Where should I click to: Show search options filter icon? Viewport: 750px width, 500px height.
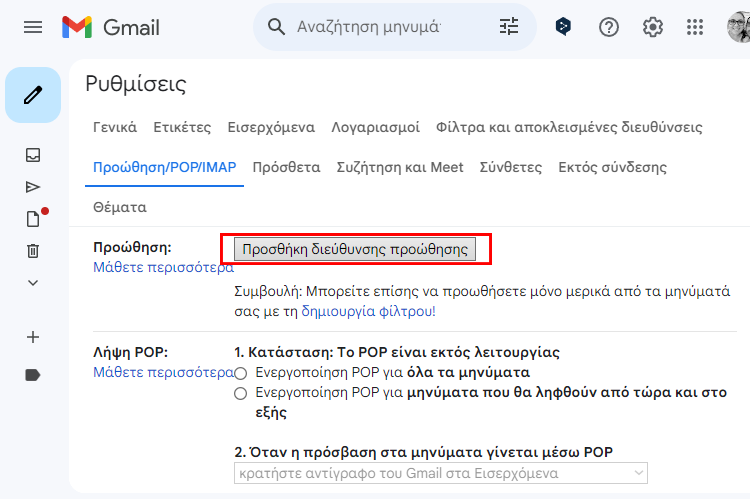click(508, 27)
